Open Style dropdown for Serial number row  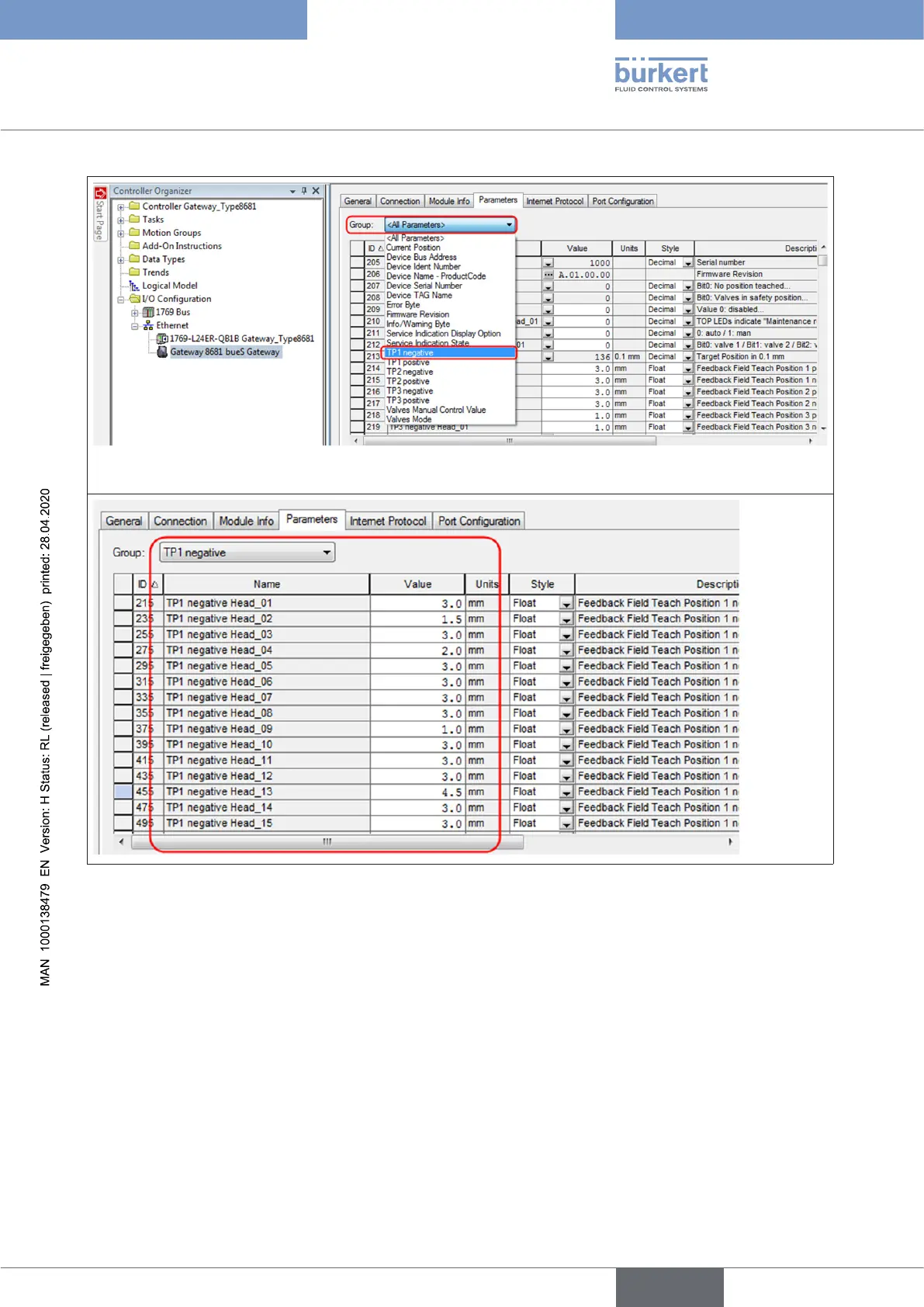coord(688,263)
